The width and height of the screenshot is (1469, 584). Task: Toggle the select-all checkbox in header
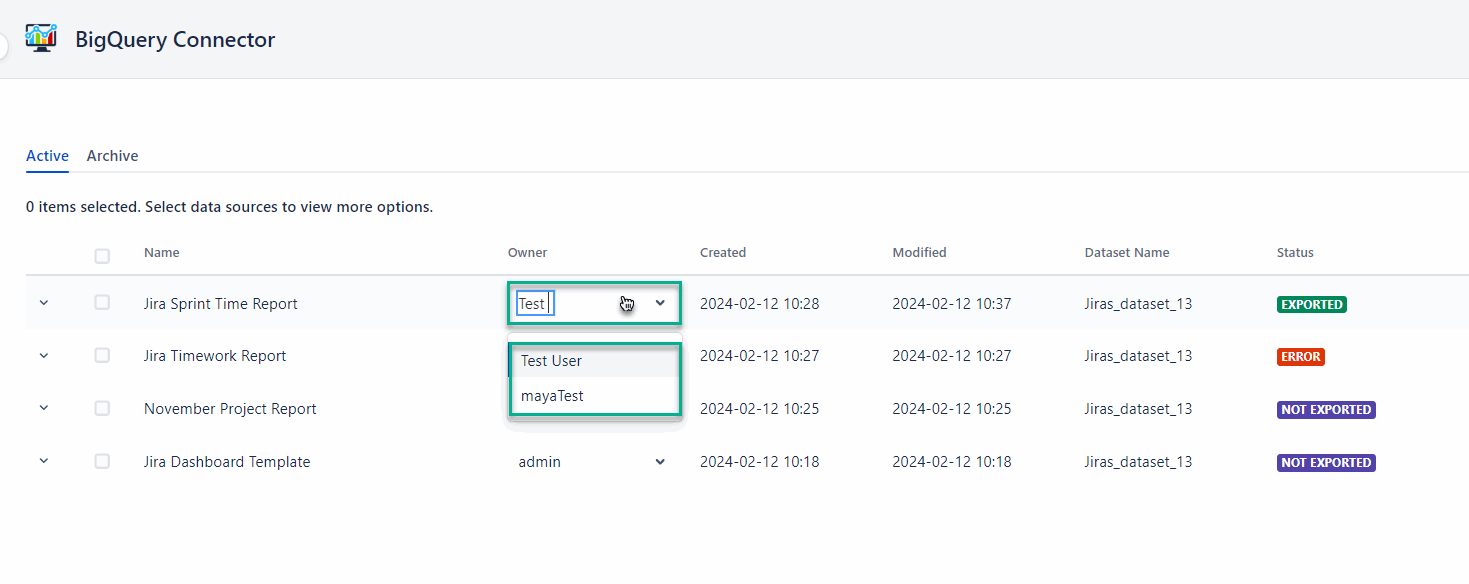102,256
